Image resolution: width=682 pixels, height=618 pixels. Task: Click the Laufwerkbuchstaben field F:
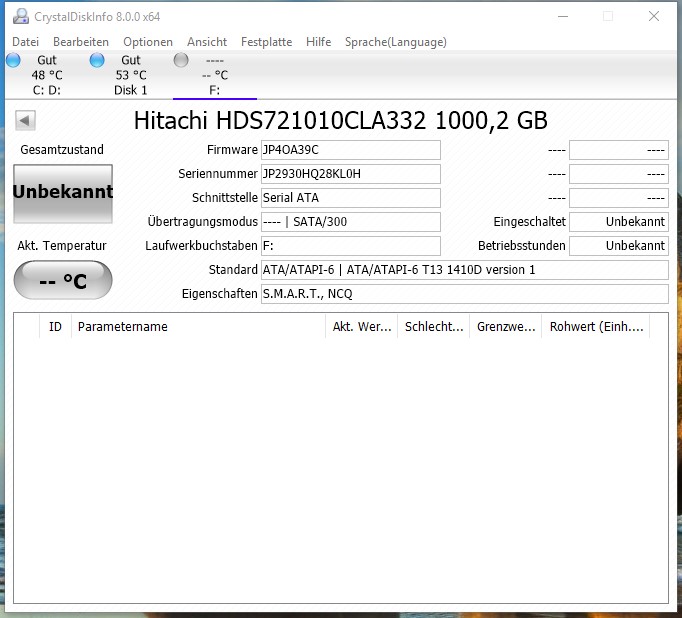click(x=351, y=246)
